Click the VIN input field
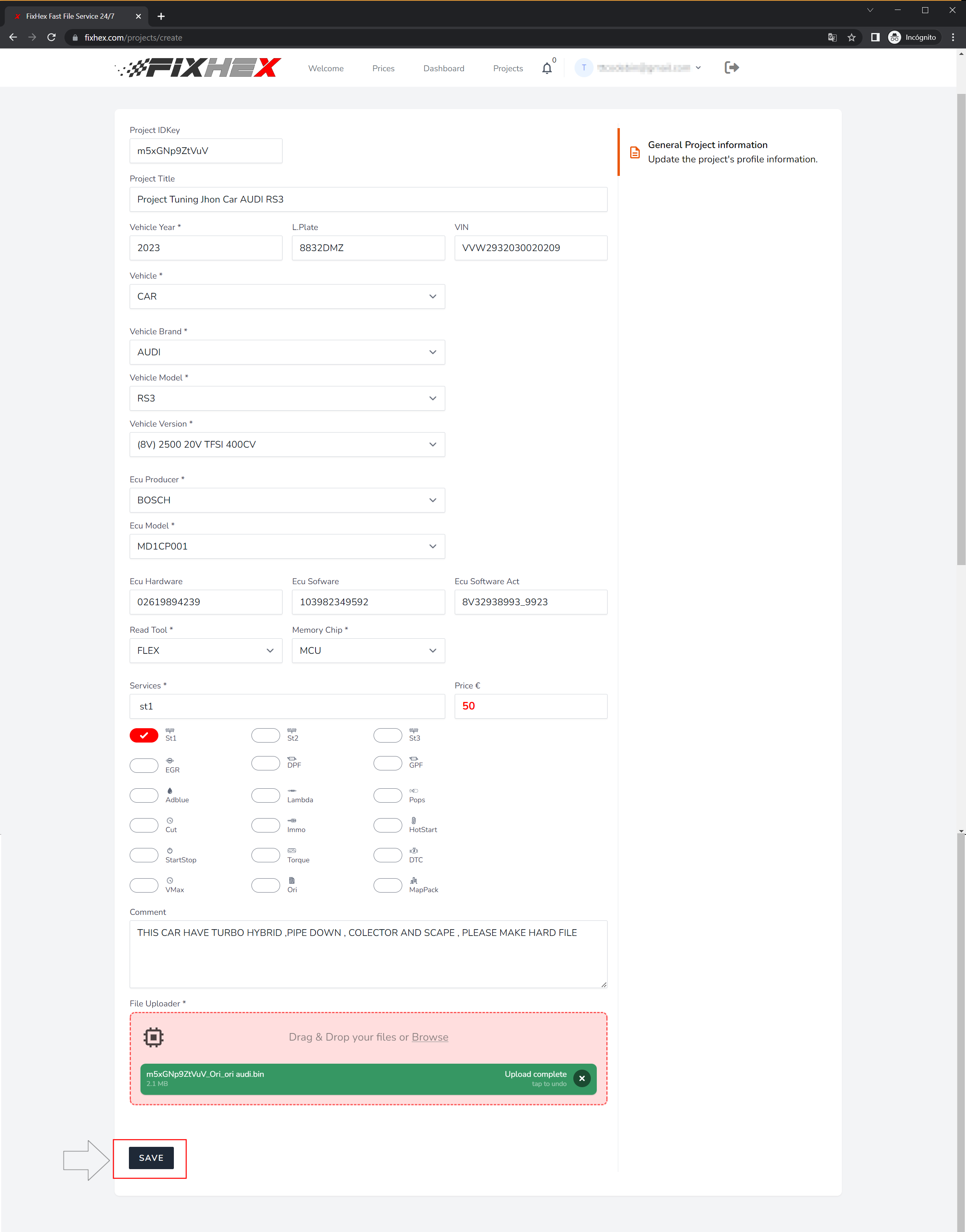Screen dimensions: 966x1232 [x=530, y=248]
